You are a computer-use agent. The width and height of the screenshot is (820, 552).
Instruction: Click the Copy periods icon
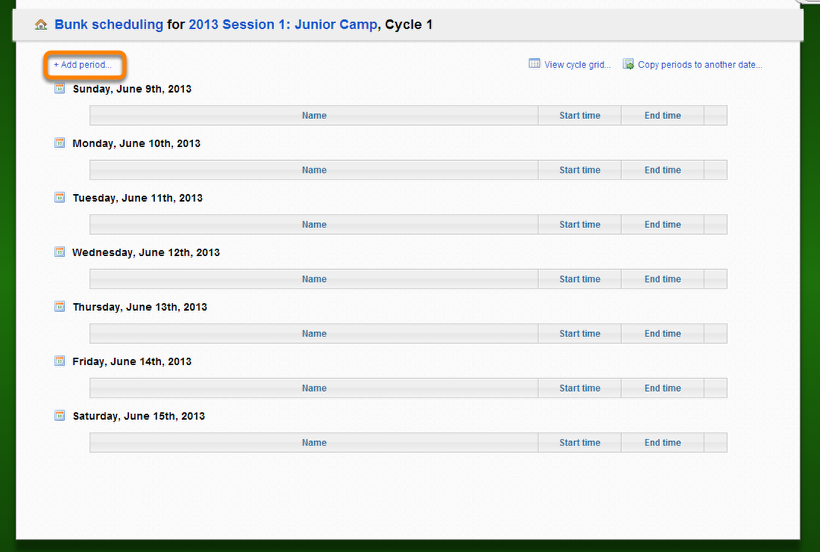point(629,64)
